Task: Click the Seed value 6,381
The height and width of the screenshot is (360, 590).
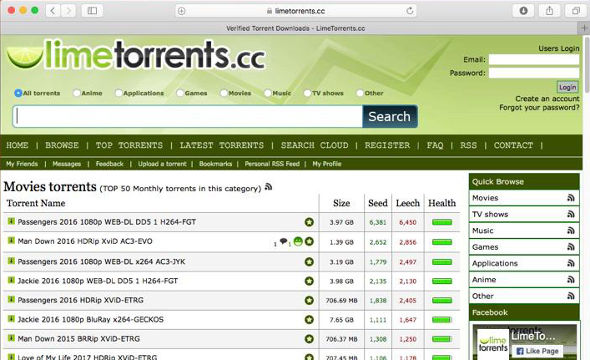Action: click(378, 222)
